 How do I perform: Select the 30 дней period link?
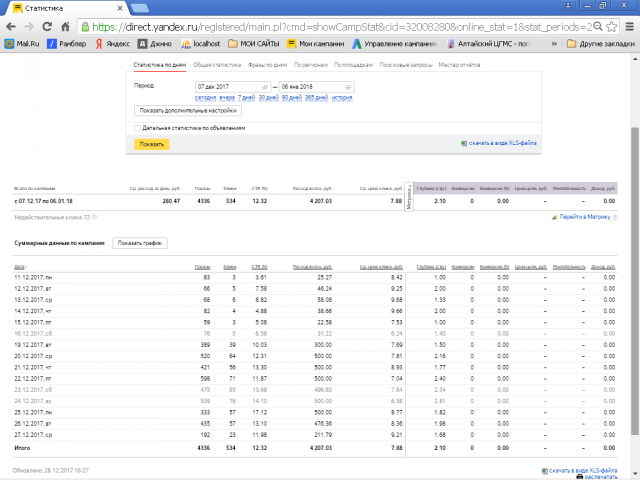(x=268, y=98)
